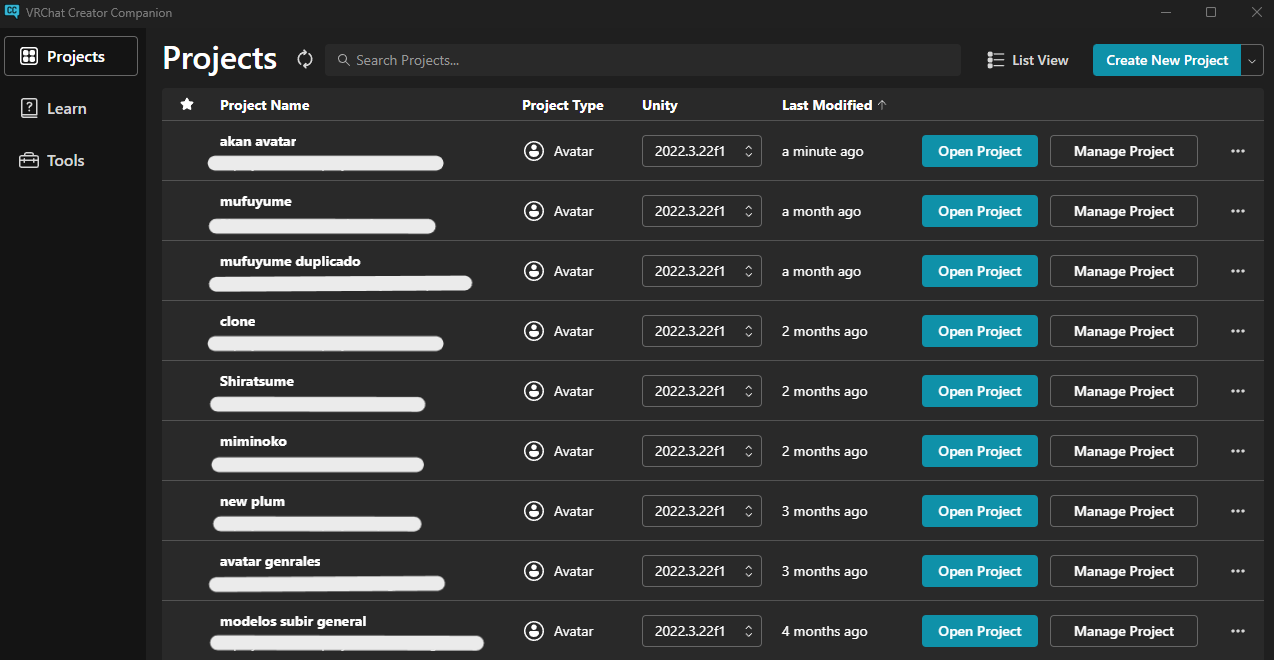Open Project for Shiratsume
Image resolution: width=1274 pixels, height=660 pixels.
click(x=980, y=391)
